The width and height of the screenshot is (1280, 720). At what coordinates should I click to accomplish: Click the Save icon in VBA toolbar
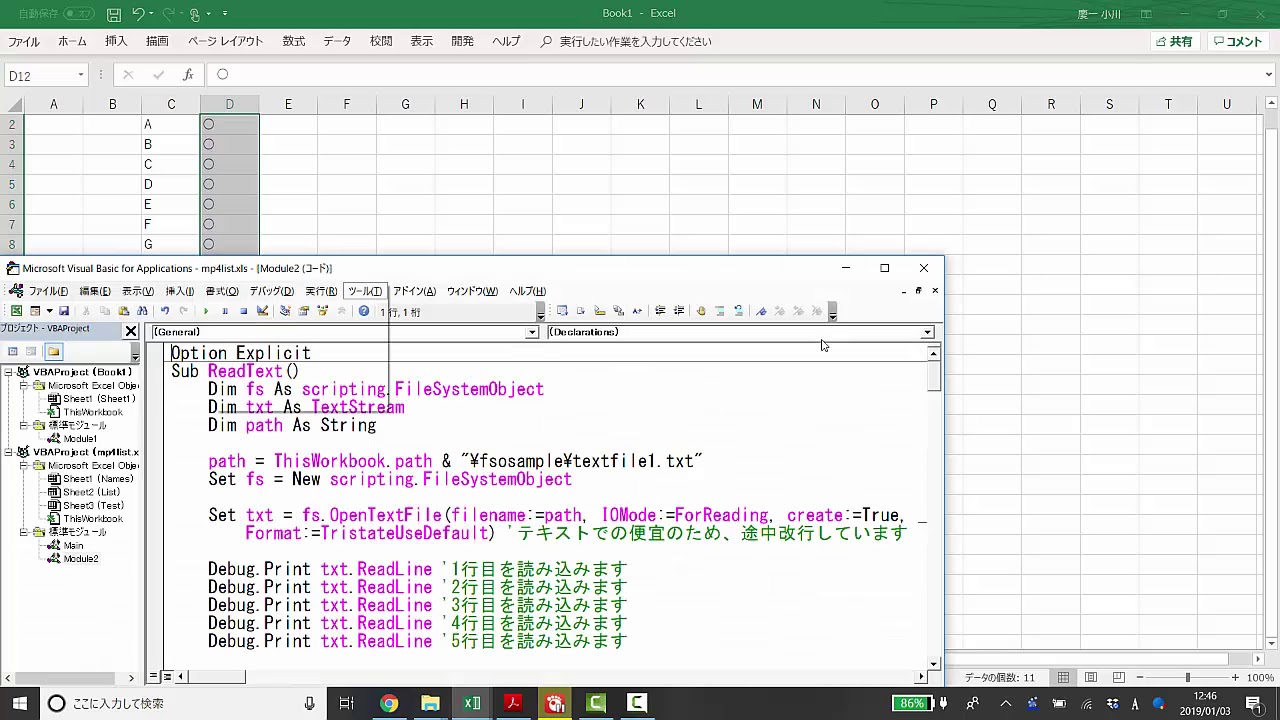64,311
